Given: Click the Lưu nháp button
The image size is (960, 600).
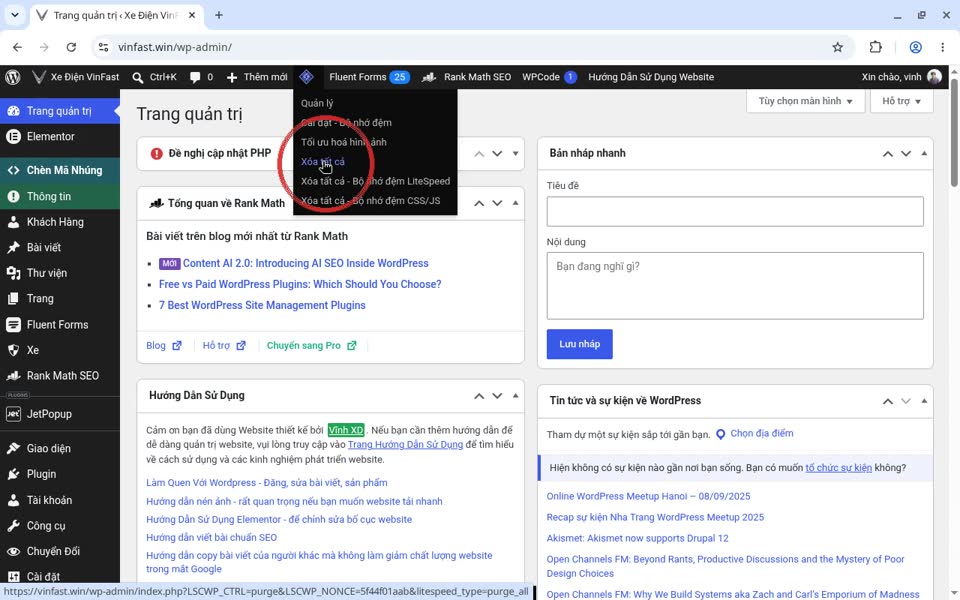Looking at the screenshot, I should tap(579, 344).
